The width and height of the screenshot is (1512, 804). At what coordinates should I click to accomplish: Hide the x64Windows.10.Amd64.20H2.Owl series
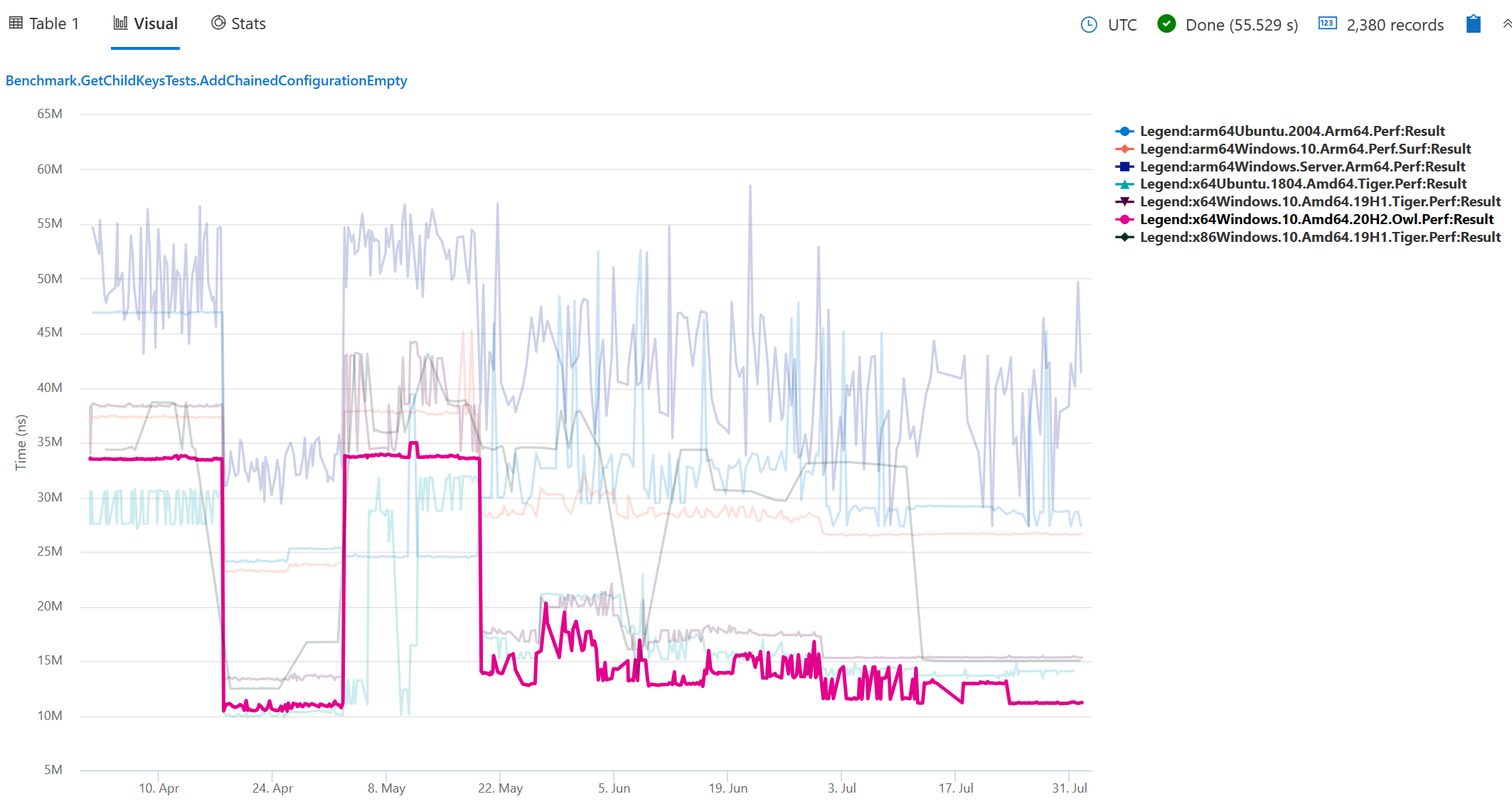click(x=1316, y=219)
